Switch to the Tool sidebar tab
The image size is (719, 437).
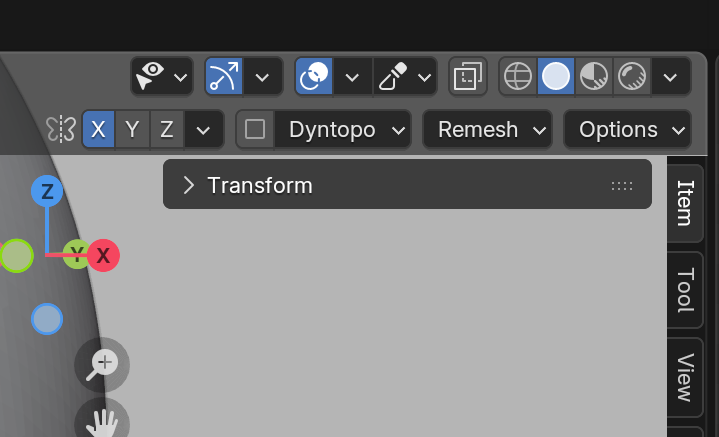coord(685,290)
